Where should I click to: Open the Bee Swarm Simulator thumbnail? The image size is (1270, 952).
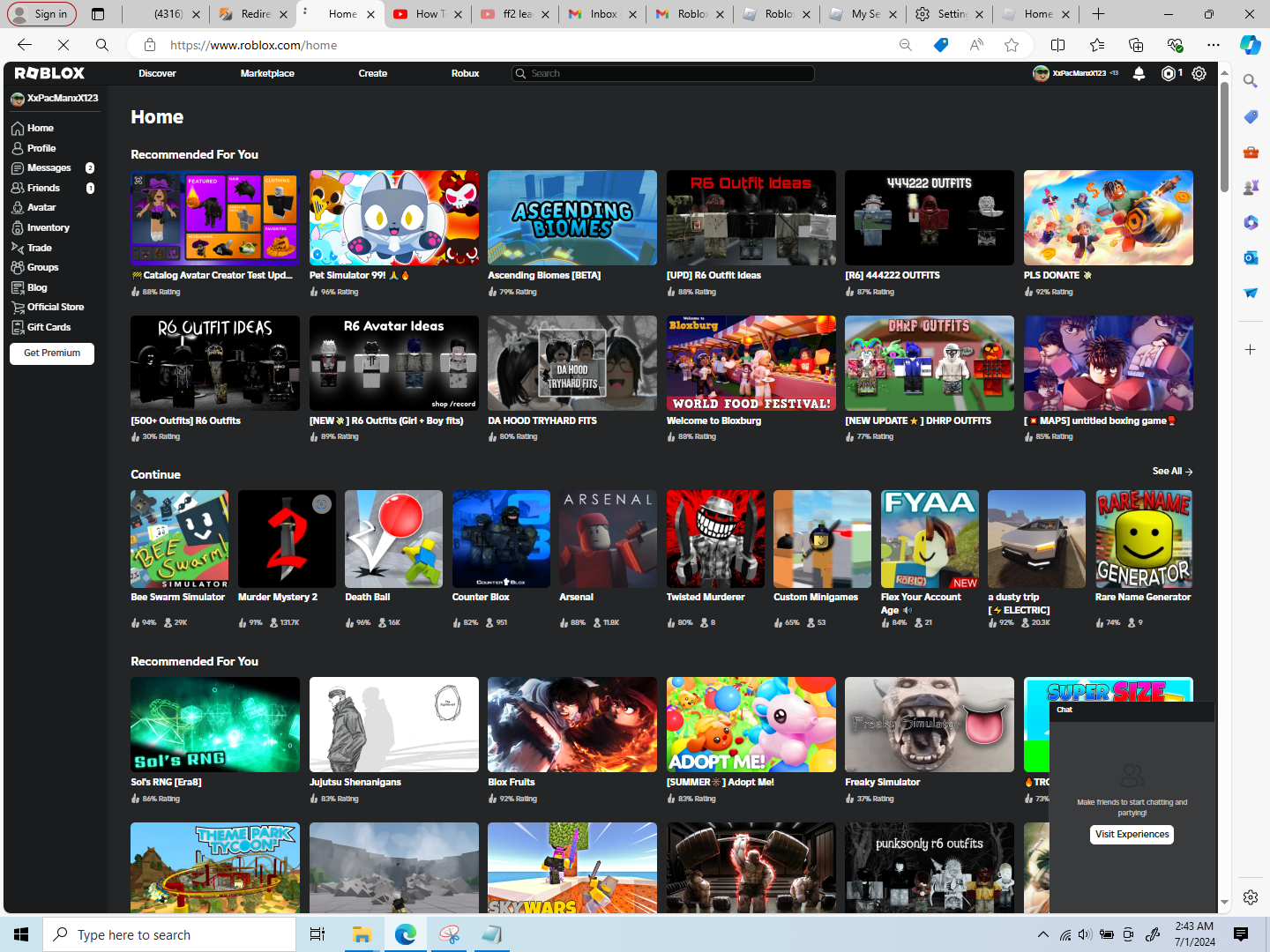coord(179,539)
